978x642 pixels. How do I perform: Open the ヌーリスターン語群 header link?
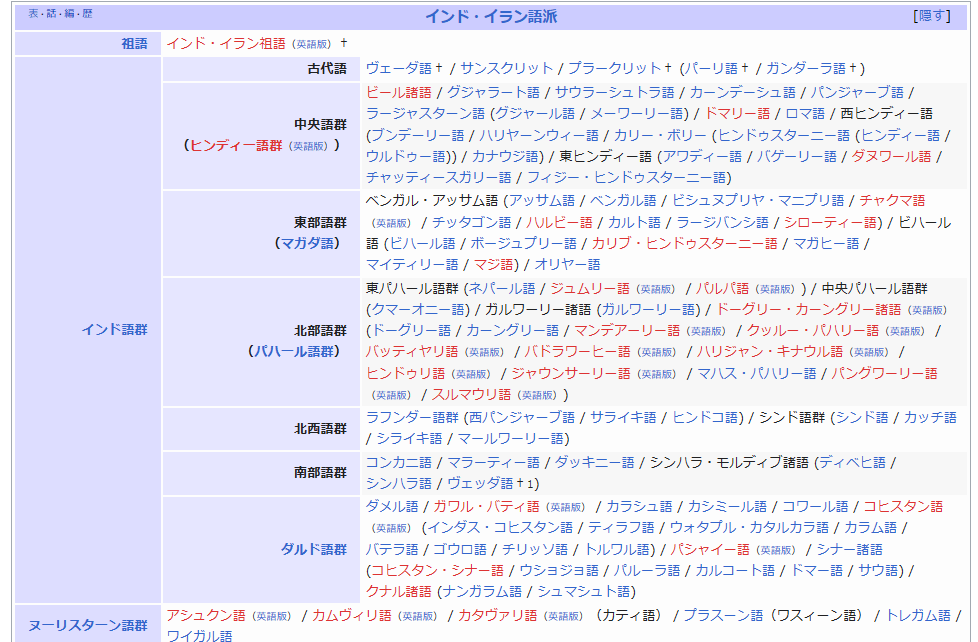click(87, 625)
